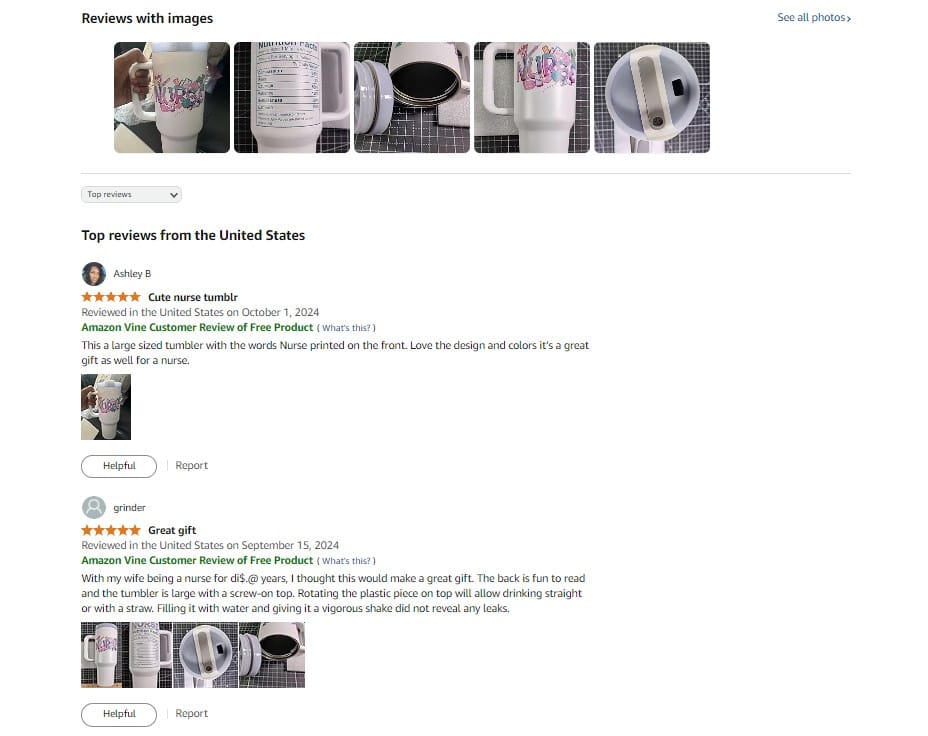This screenshot has width=928, height=736.
Task: View Nutrition Facts tumbler back photo
Action: pyautogui.click(x=292, y=98)
